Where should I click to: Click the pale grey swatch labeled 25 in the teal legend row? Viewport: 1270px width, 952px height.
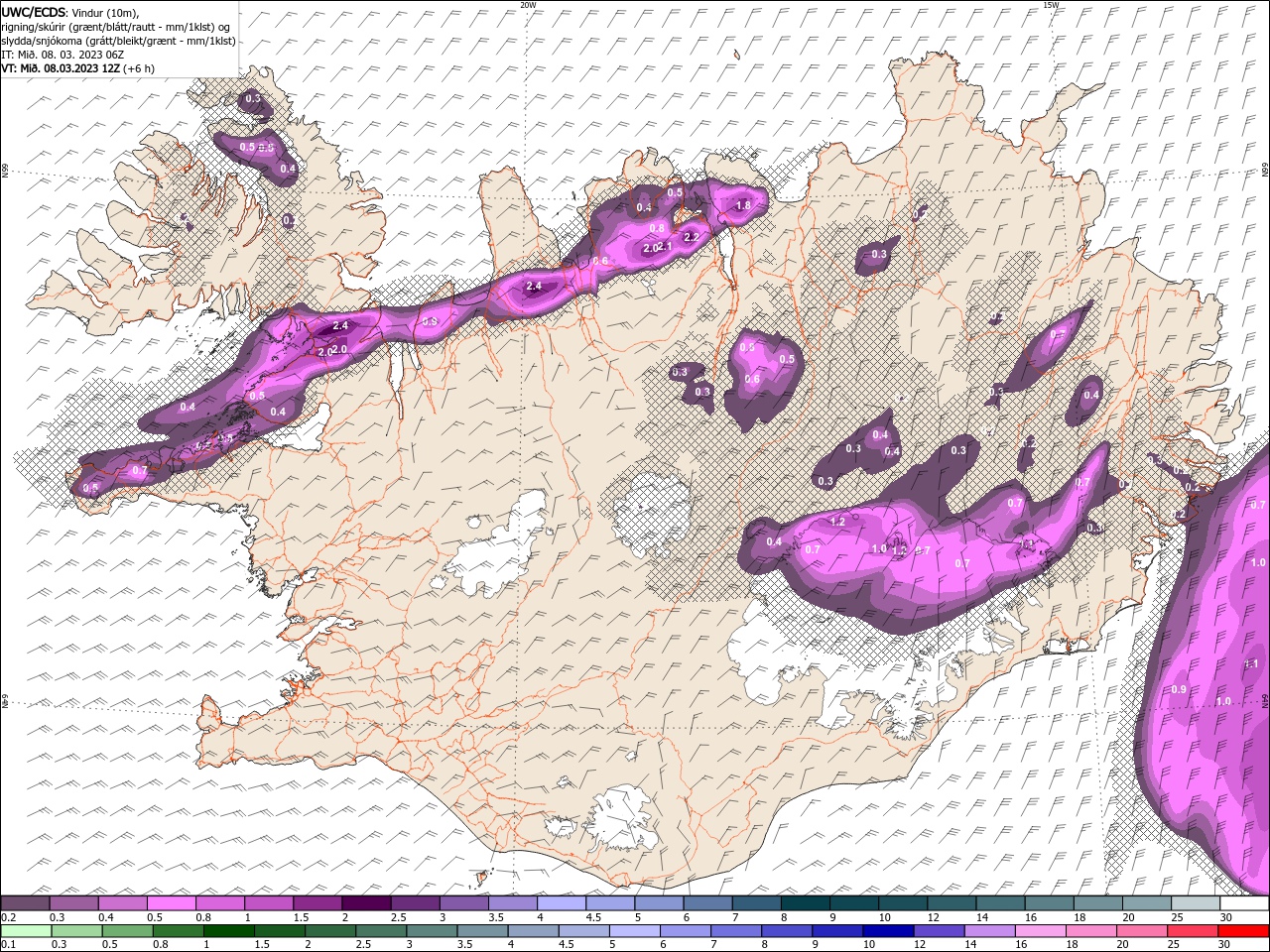coord(1195,903)
